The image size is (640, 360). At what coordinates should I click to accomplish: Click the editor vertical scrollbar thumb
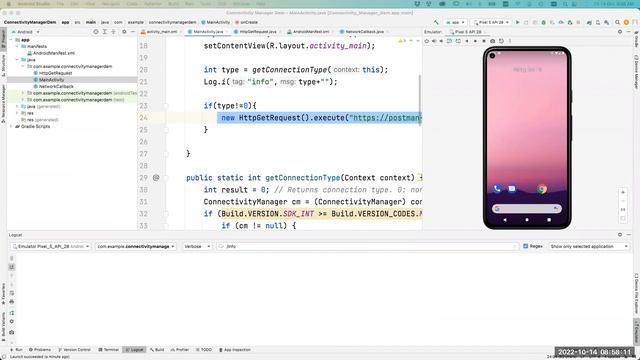point(420,99)
